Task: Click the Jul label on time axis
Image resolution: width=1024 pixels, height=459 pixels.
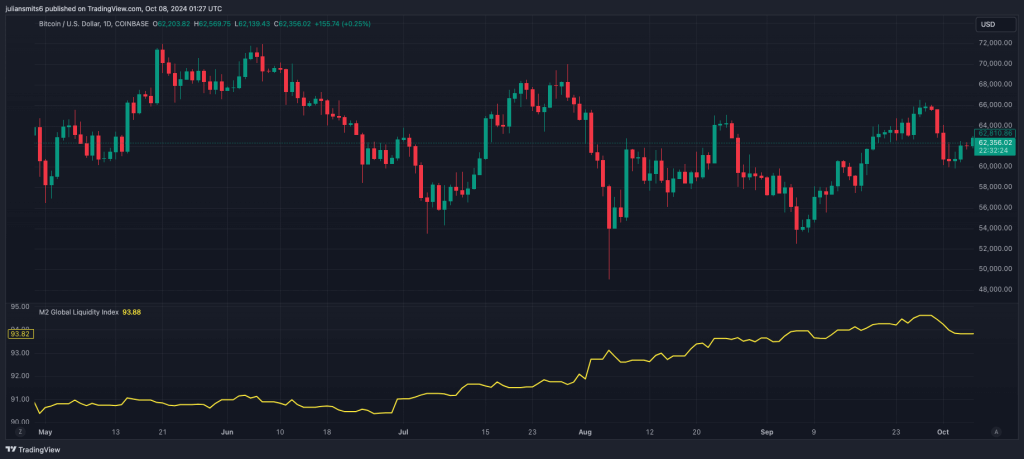Action: pyautogui.click(x=404, y=432)
